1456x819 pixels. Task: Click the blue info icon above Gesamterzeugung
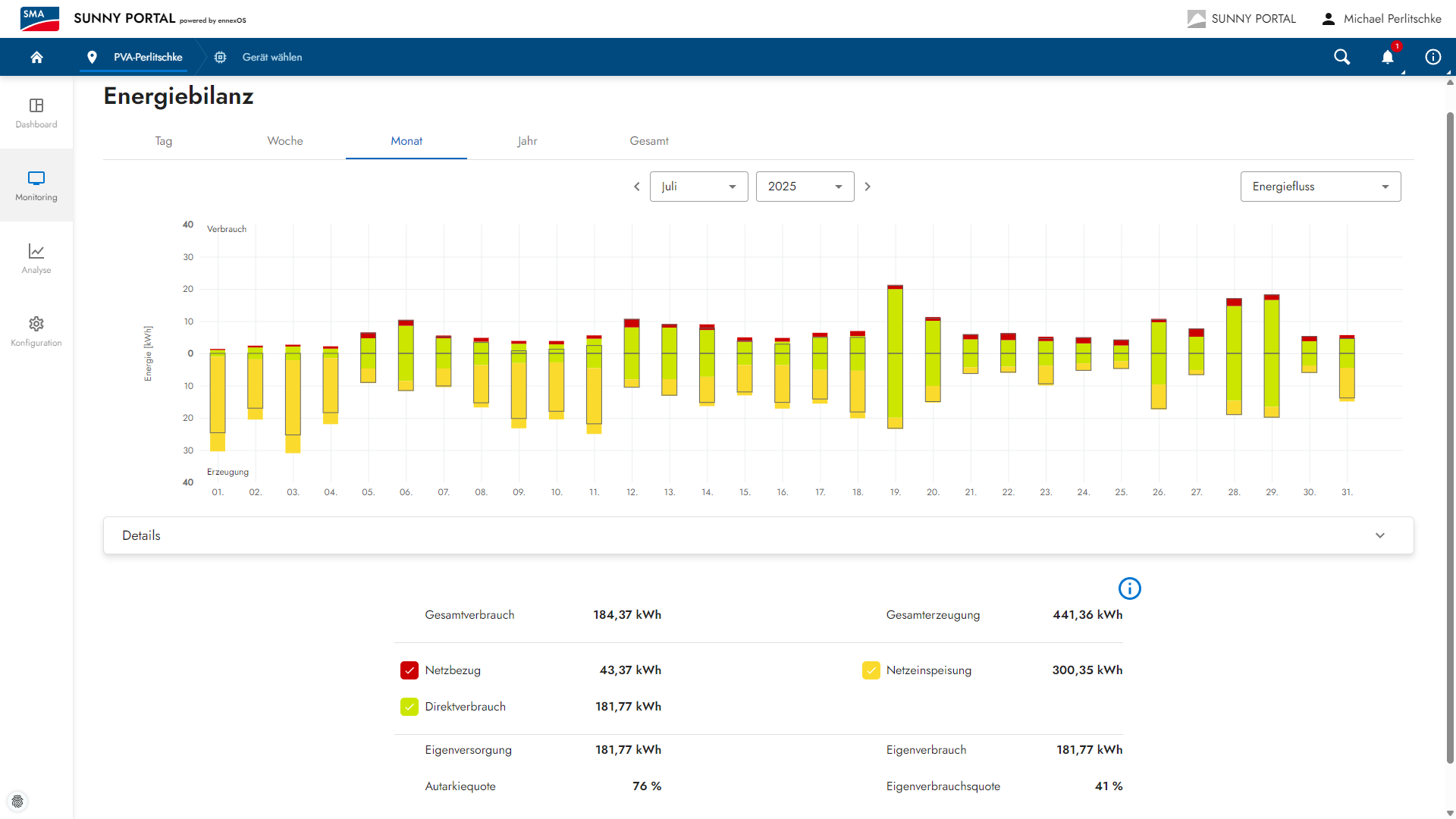pyautogui.click(x=1129, y=588)
